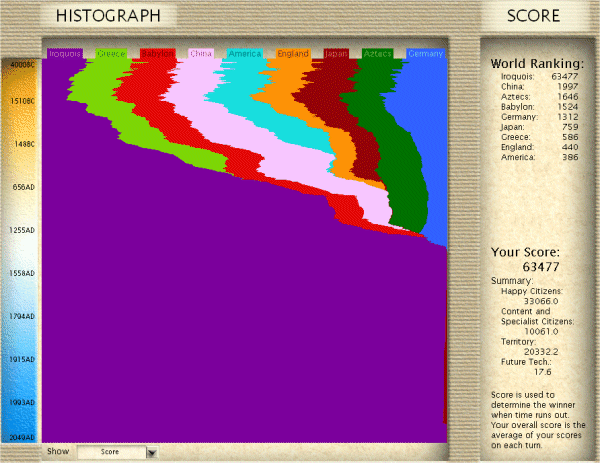Select the Aztecs legend label
This screenshot has width=600, height=463.
pyautogui.click(x=378, y=53)
